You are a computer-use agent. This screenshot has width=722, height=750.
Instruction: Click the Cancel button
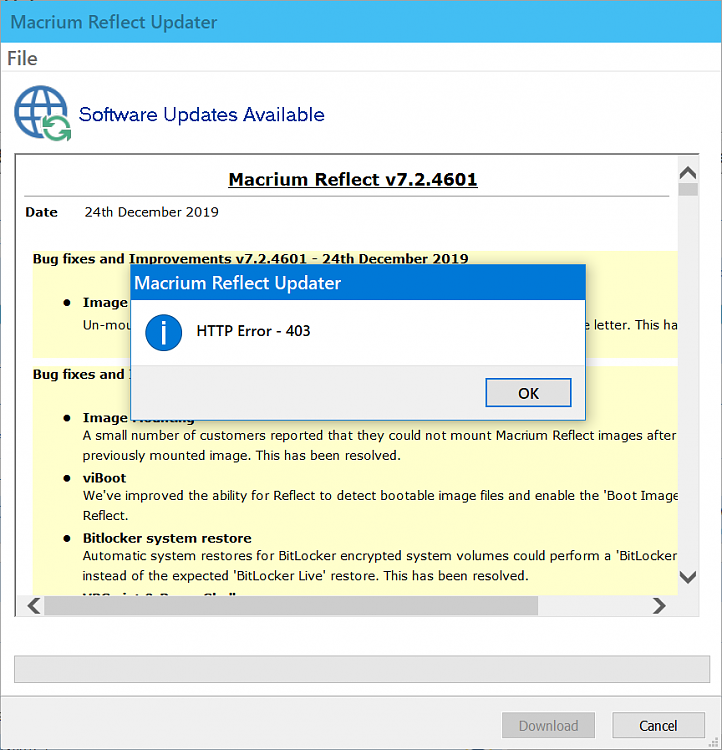(658, 726)
